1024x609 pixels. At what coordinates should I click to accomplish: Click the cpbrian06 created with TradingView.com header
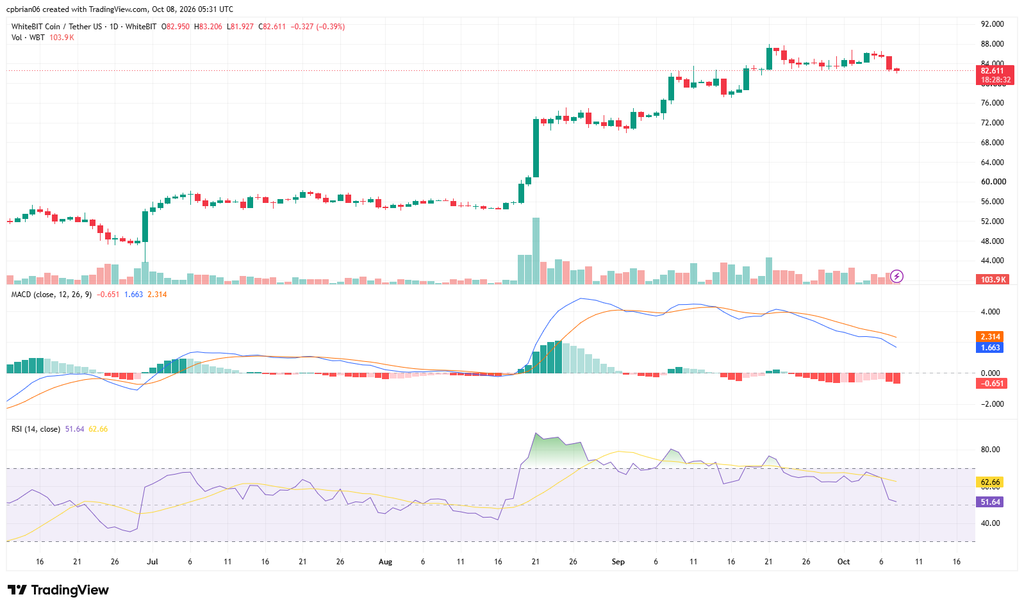[120, 9]
